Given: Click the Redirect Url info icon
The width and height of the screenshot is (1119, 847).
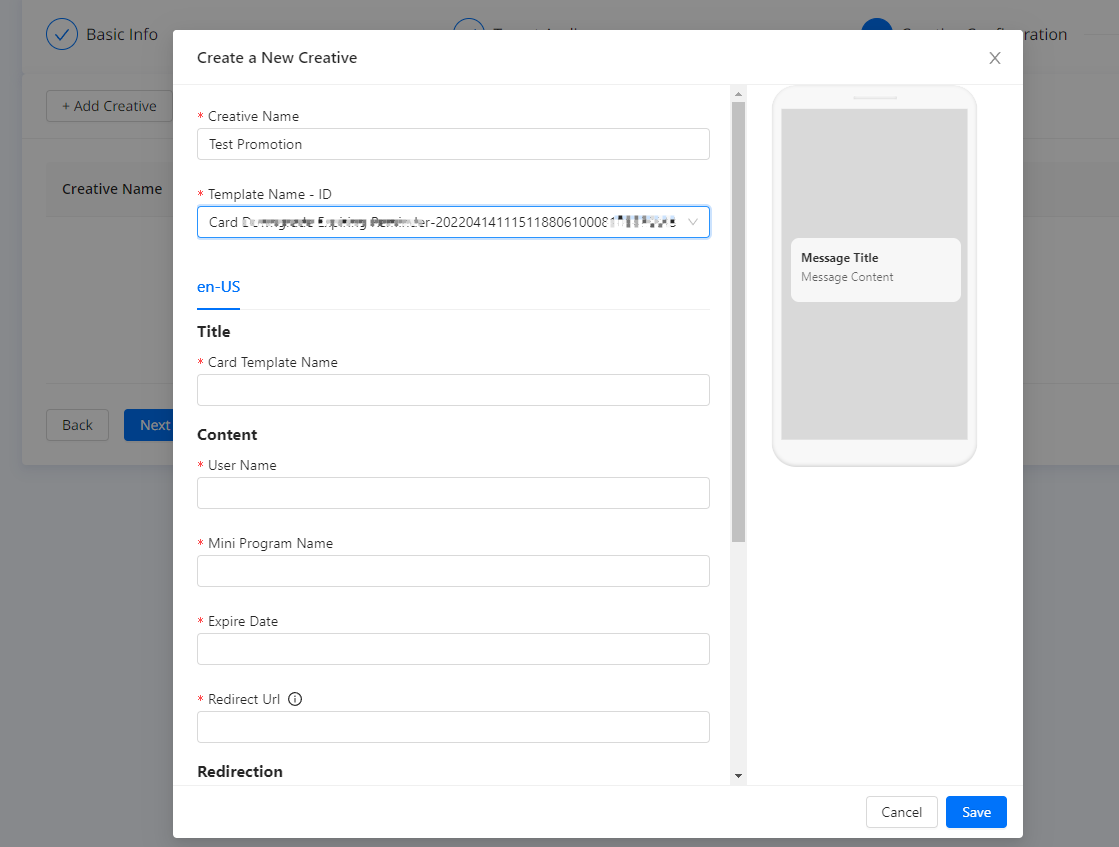Looking at the screenshot, I should pos(295,699).
